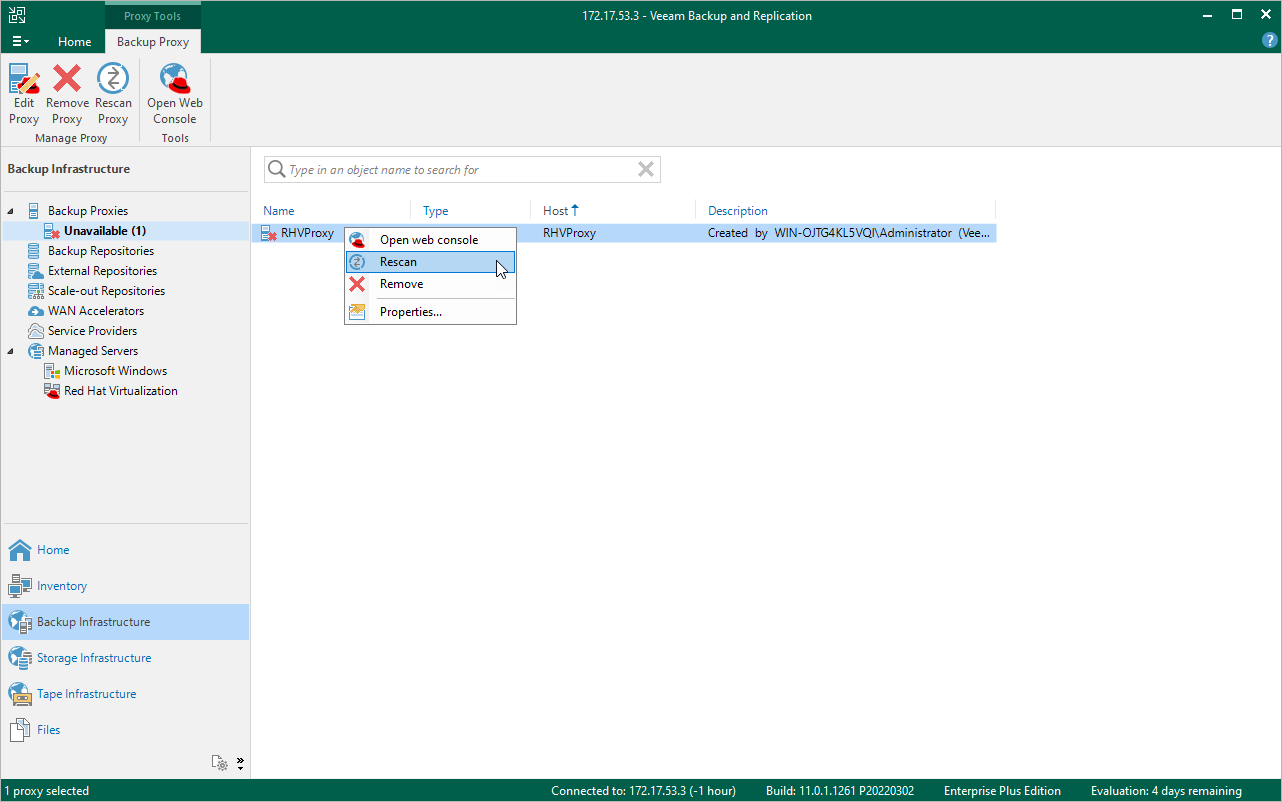Collapse the Backup Proxies tree node
The width and height of the screenshot is (1282, 802).
point(11,211)
